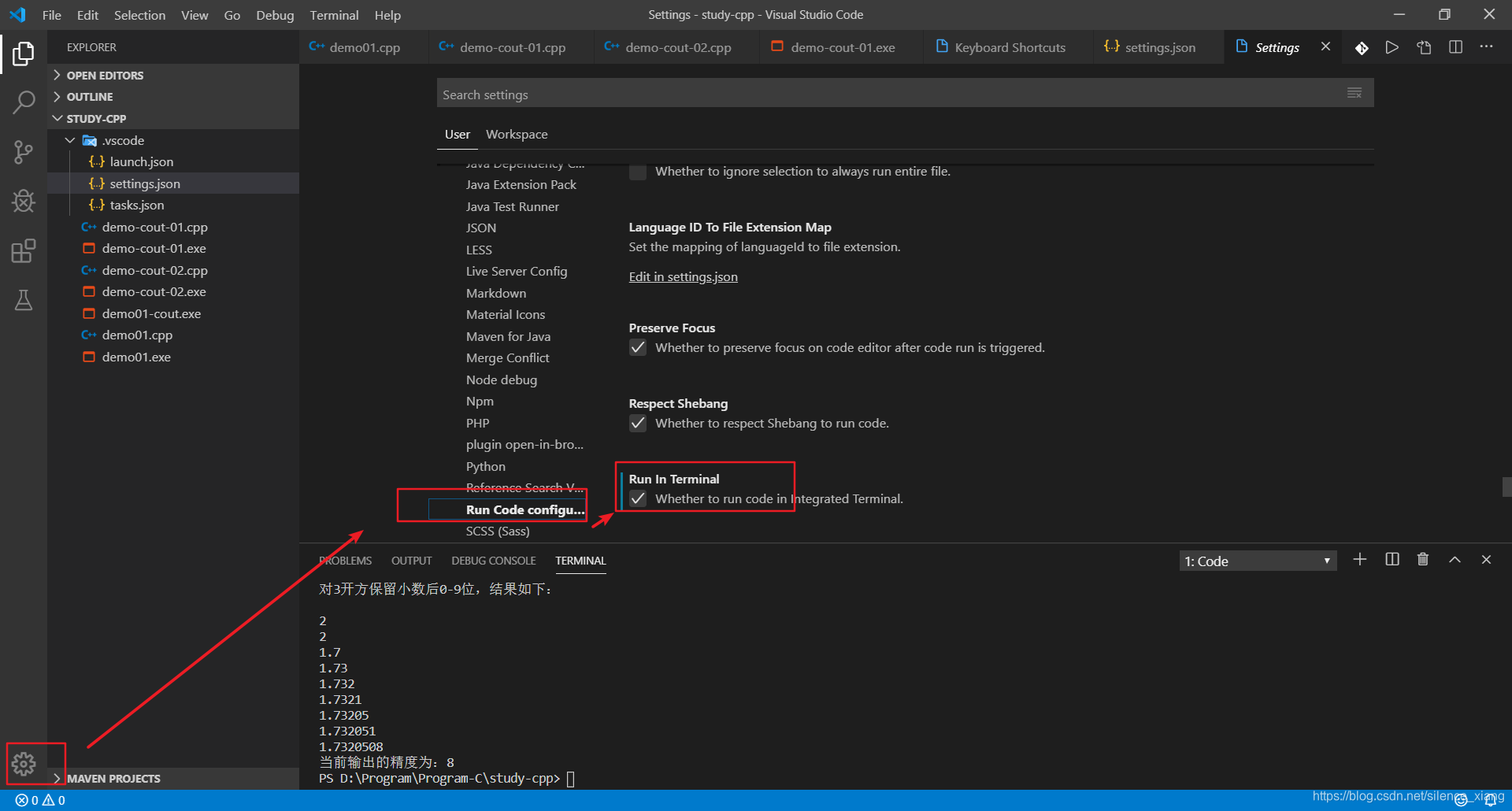Click in the Search settings field
The image size is (1512, 811).
(x=906, y=94)
